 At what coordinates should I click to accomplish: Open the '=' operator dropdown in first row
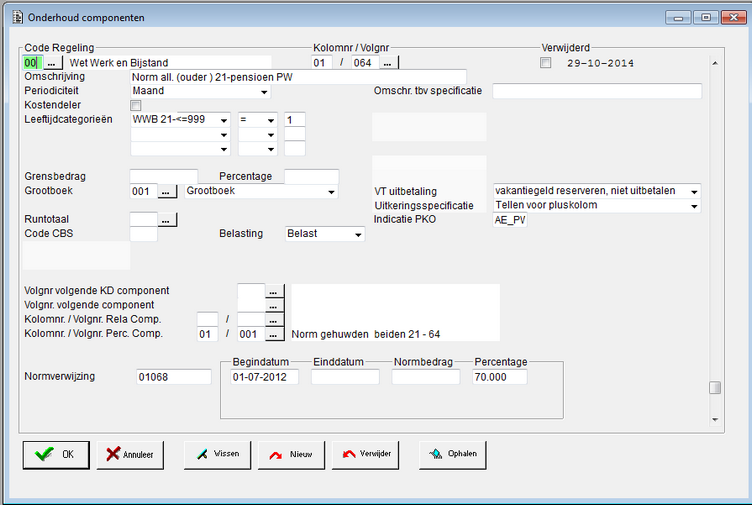pos(271,120)
